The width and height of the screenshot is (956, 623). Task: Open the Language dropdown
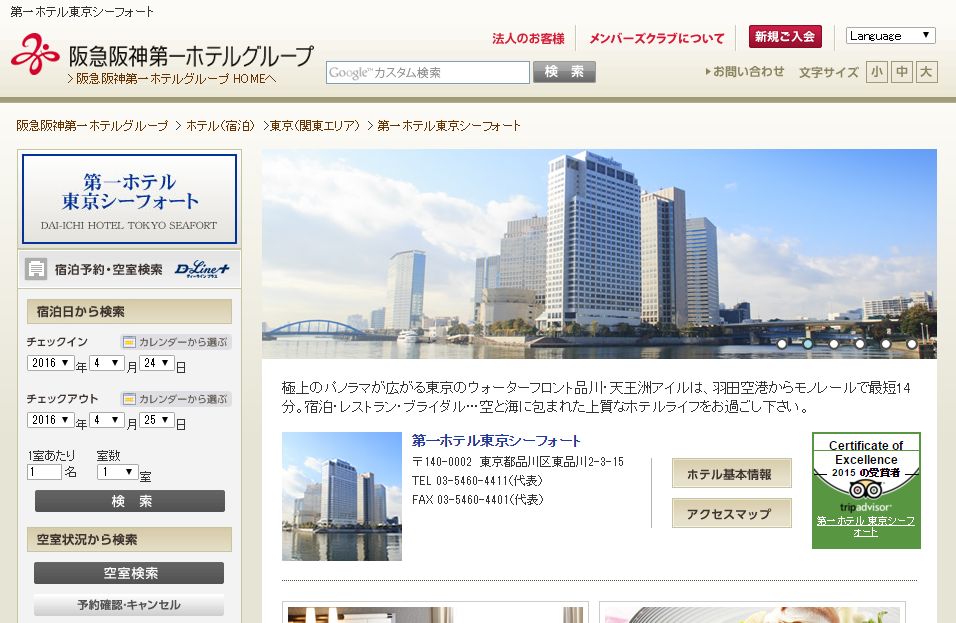point(891,35)
